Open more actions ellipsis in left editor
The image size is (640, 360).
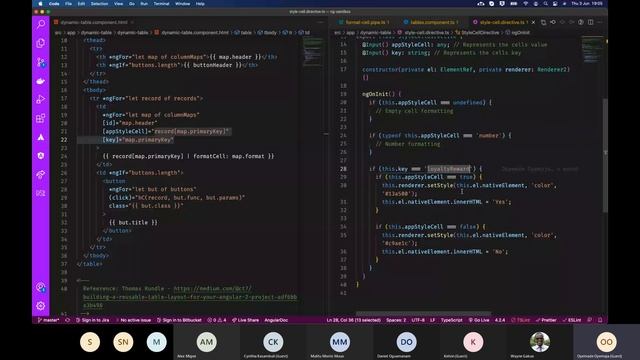pyautogui.click(x=320, y=22)
